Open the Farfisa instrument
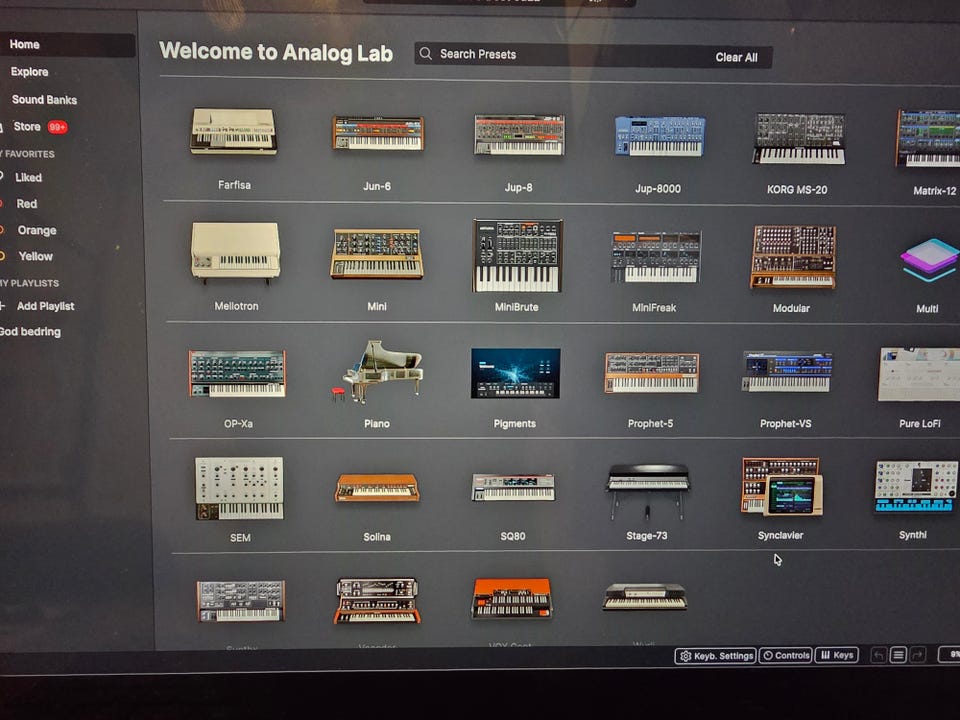Viewport: 960px width, 720px height. (x=233, y=132)
